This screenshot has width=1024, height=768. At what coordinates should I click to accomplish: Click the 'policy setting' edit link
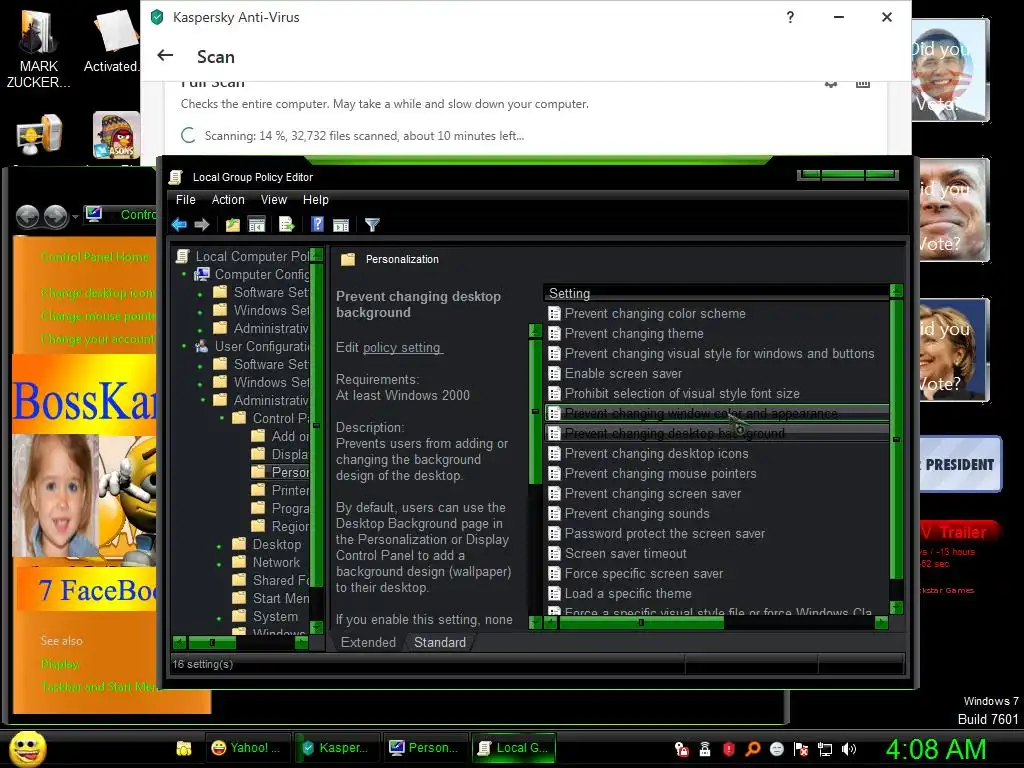(402, 347)
